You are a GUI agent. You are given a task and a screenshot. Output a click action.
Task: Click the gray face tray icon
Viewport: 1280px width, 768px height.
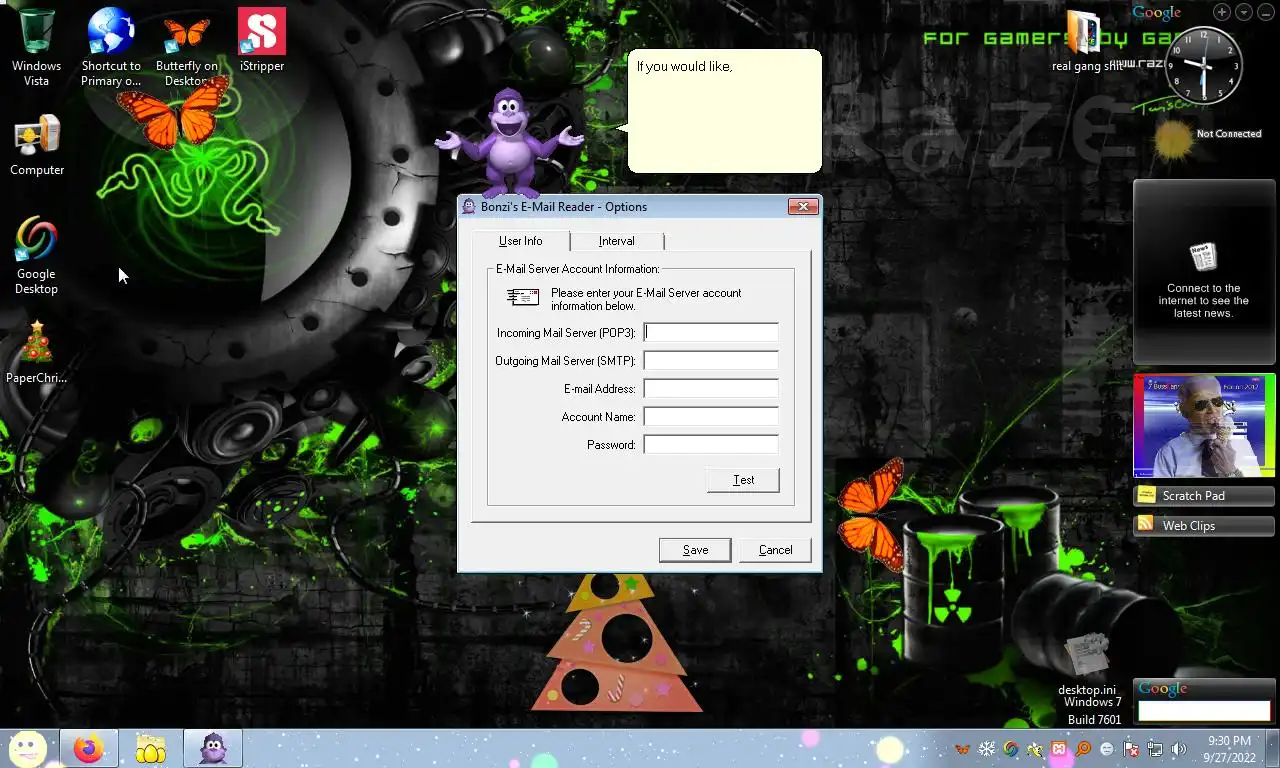coord(1107,749)
